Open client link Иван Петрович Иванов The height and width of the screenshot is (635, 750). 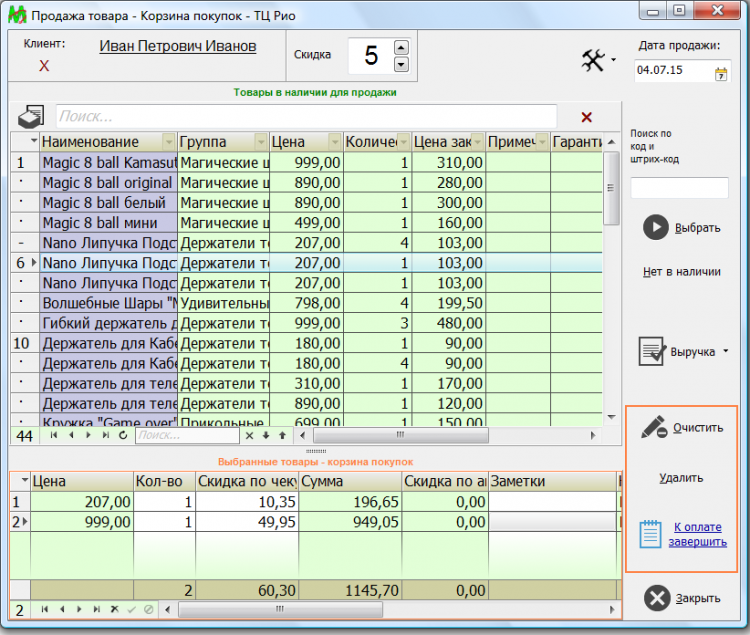point(178,46)
